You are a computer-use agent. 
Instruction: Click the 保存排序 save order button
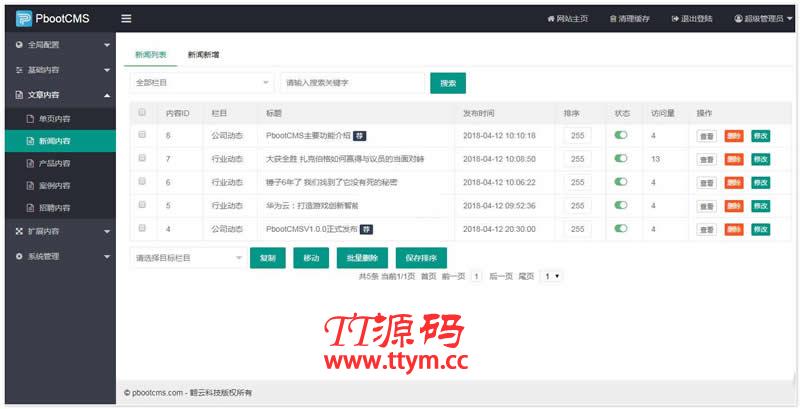coord(421,258)
